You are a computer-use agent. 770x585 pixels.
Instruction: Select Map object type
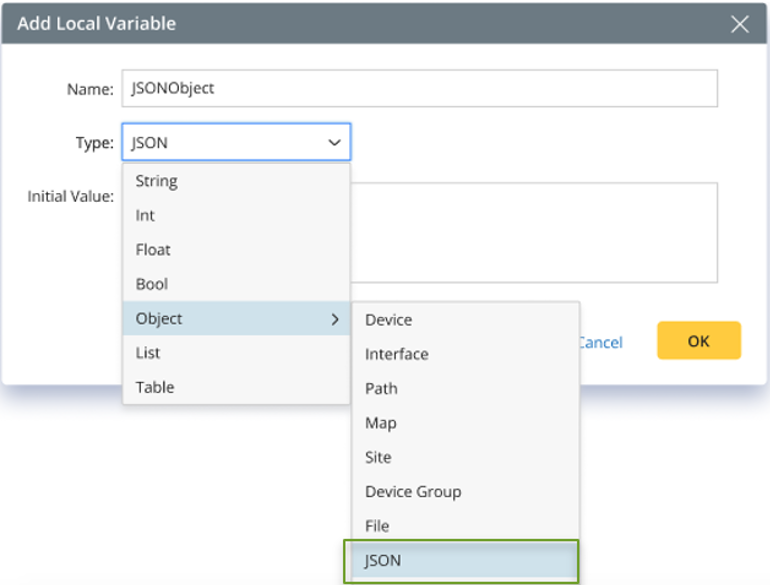pos(381,423)
